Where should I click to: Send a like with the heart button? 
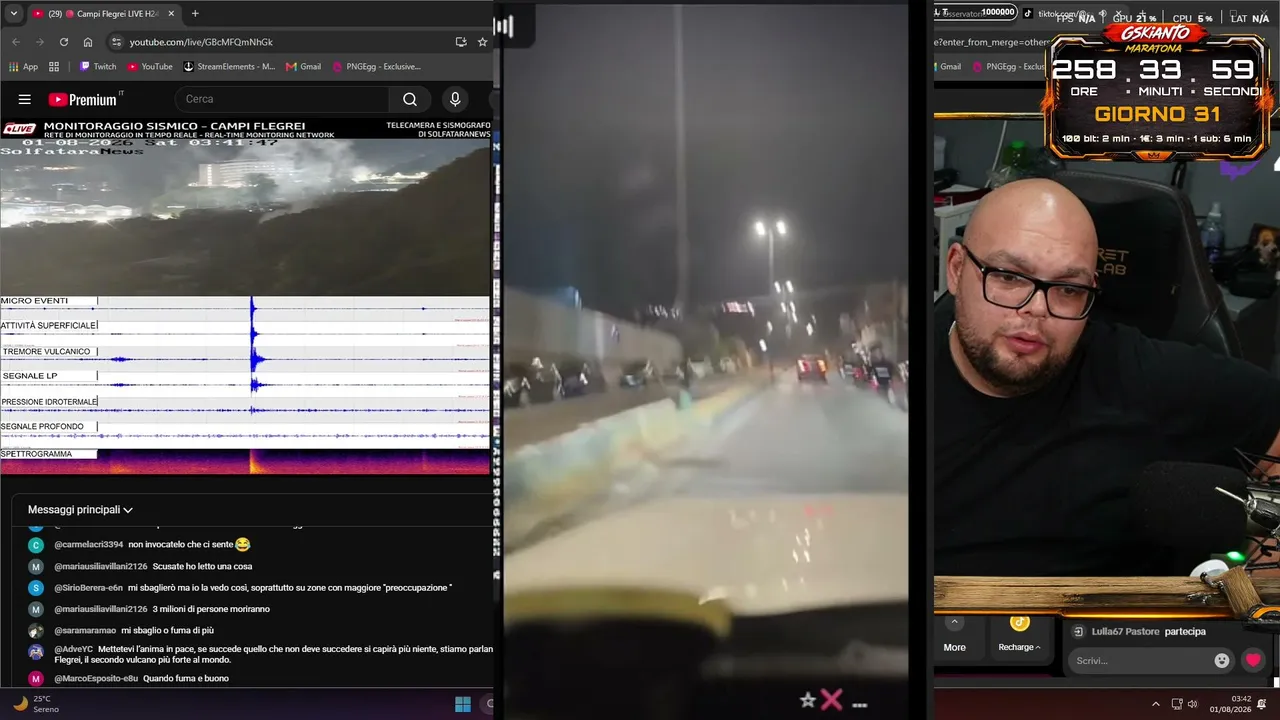click(1253, 661)
